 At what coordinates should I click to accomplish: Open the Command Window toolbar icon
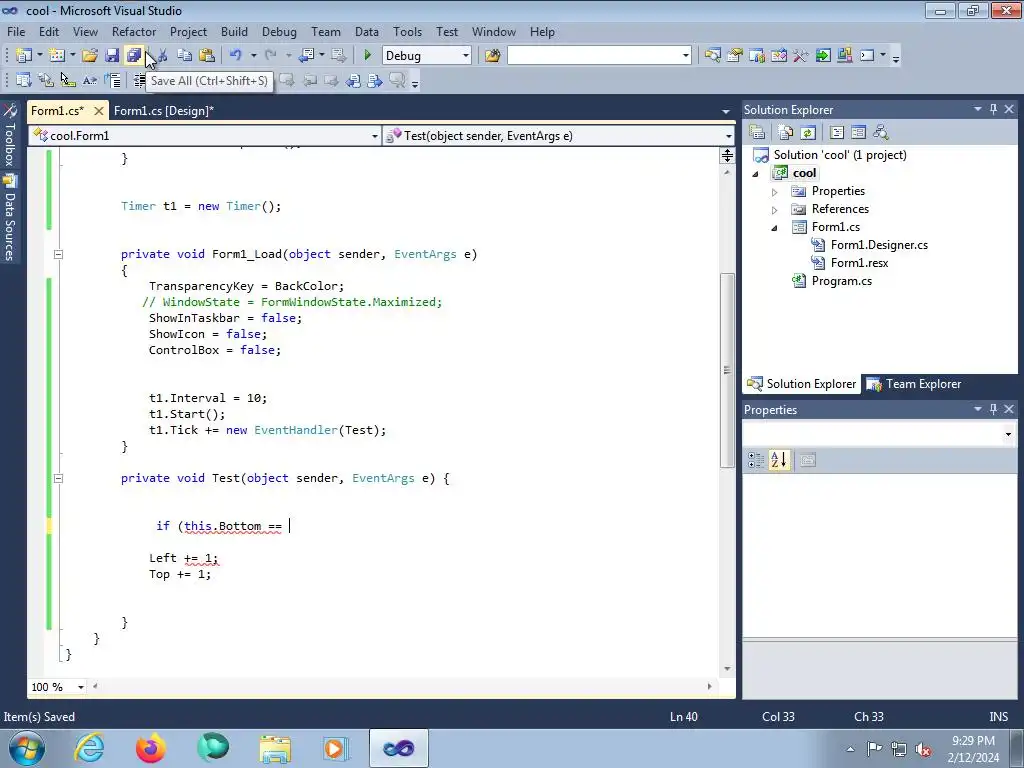867,56
